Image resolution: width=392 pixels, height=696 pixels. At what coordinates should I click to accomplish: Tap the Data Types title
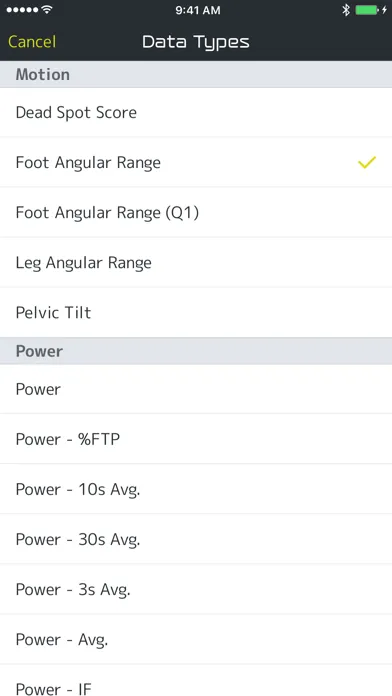coord(196,42)
